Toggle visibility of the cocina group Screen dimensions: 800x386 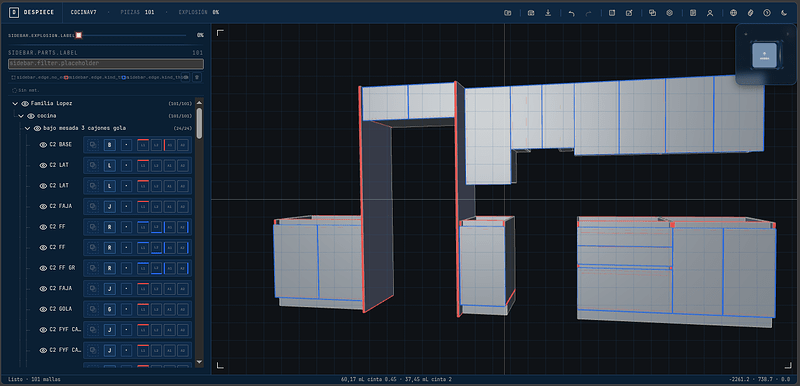tap(31, 116)
